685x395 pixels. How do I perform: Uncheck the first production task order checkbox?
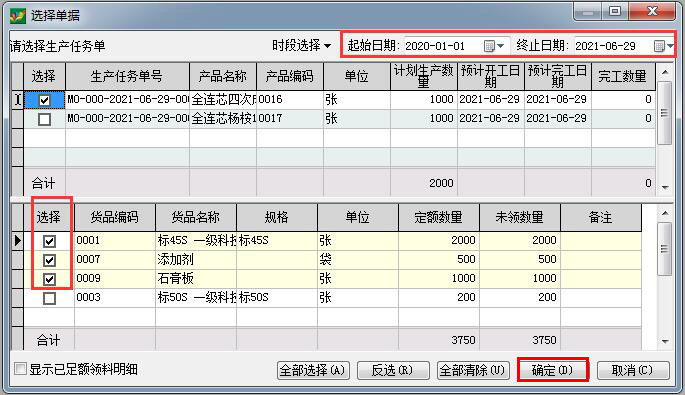pyautogui.click(x=44, y=100)
